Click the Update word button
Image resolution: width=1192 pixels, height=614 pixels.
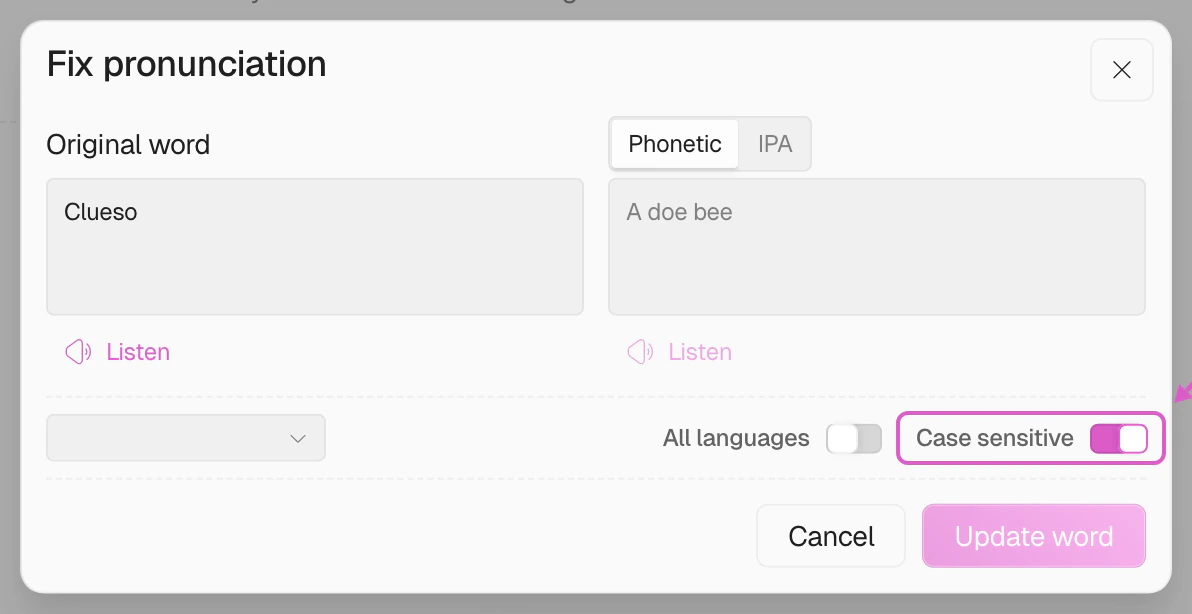(1033, 537)
